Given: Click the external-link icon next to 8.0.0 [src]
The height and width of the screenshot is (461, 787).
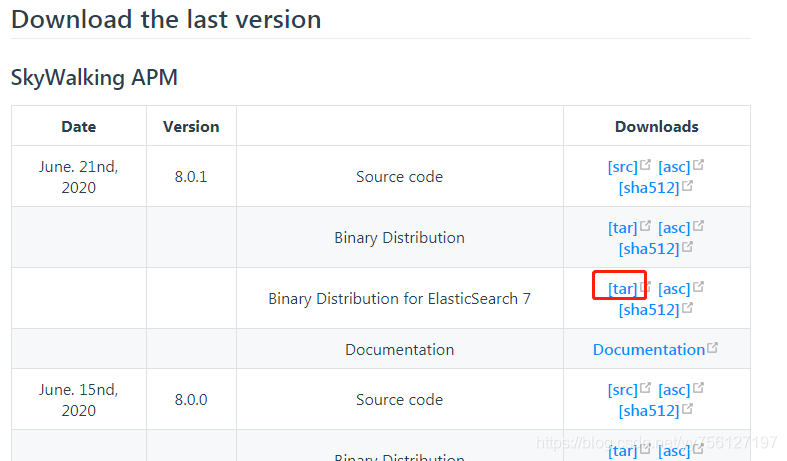Looking at the screenshot, I should pos(645,387).
